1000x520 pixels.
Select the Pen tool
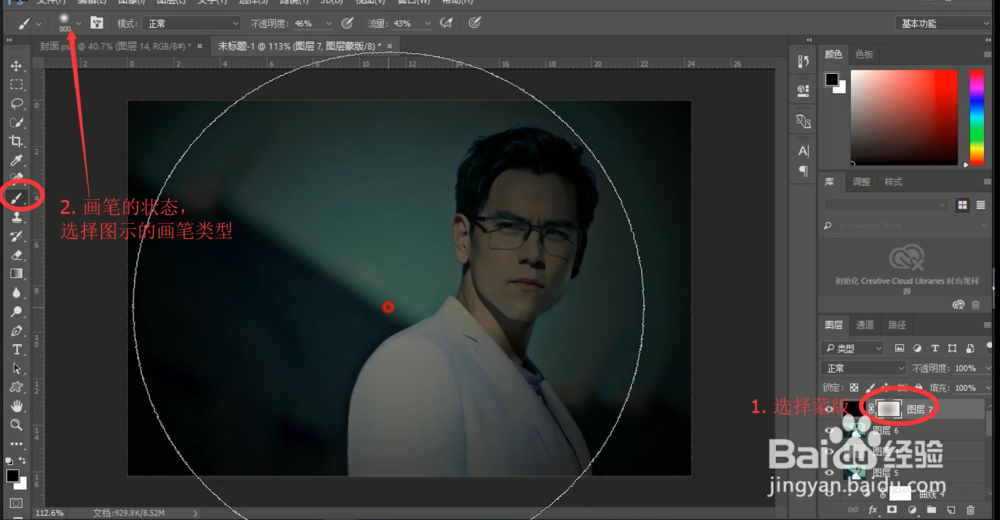[x=17, y=331]
